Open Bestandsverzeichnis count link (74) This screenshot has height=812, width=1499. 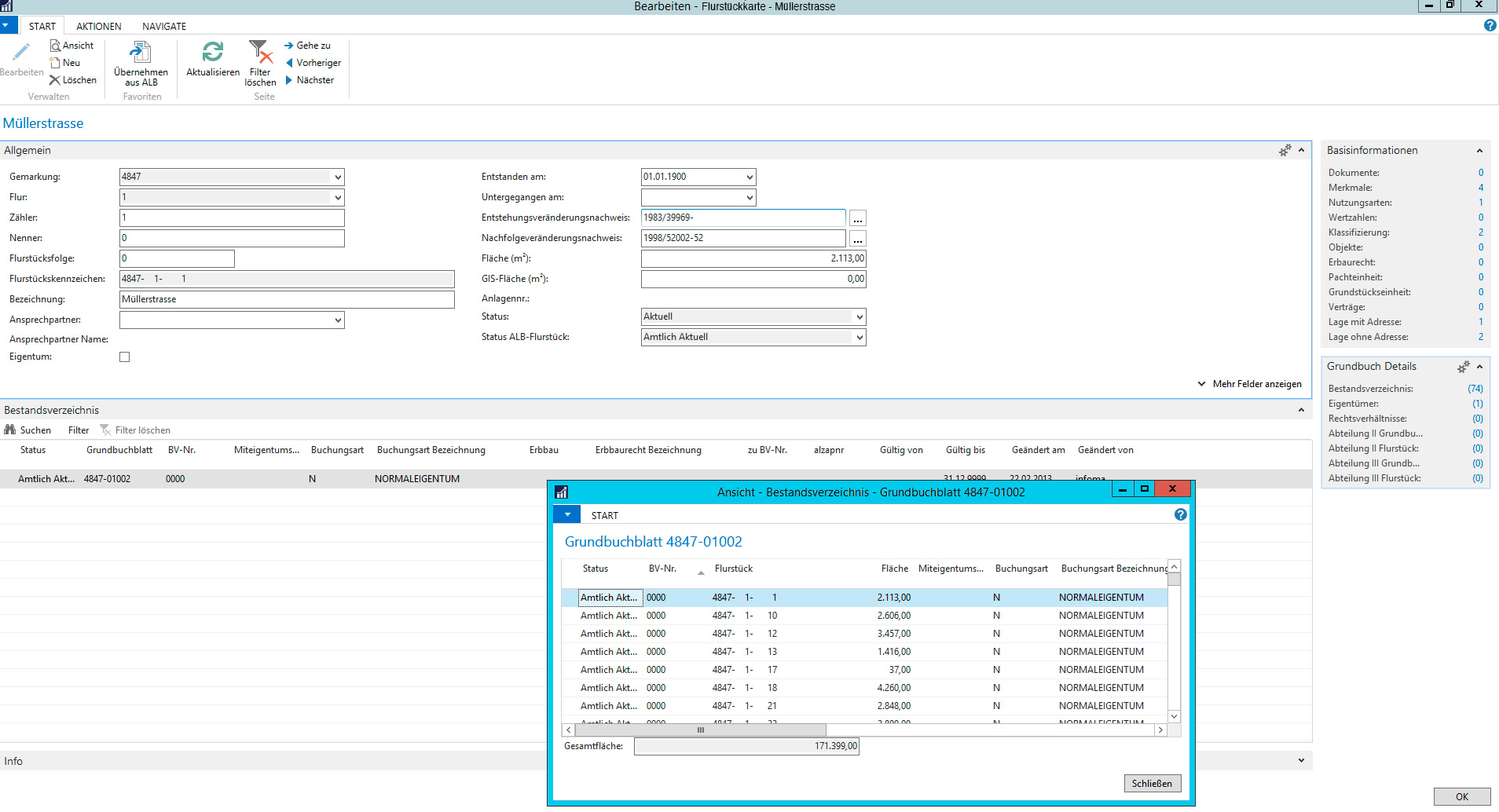pos(1475,389)
